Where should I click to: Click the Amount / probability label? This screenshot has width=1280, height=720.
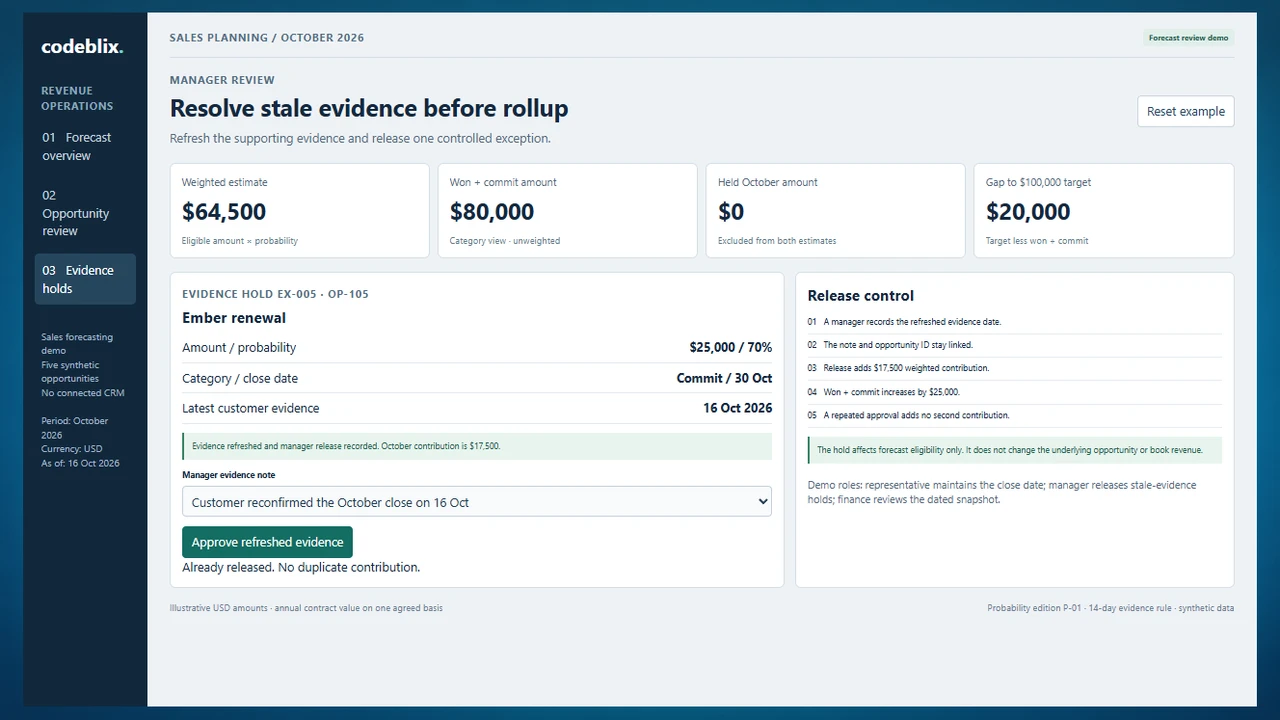click(x=239, y=348)
